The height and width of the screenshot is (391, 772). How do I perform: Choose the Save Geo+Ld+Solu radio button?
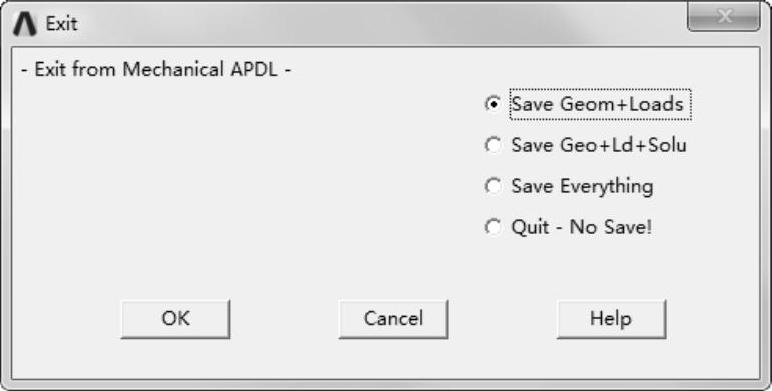(493, 145)
